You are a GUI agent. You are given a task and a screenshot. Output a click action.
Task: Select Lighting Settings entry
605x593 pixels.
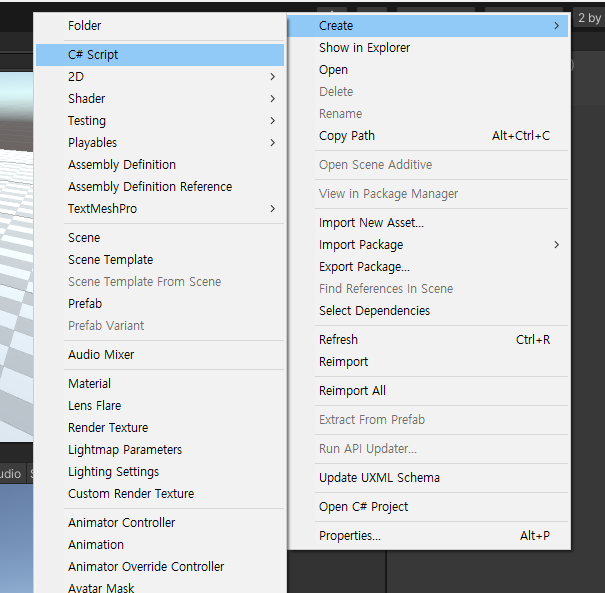coord(160,471)
